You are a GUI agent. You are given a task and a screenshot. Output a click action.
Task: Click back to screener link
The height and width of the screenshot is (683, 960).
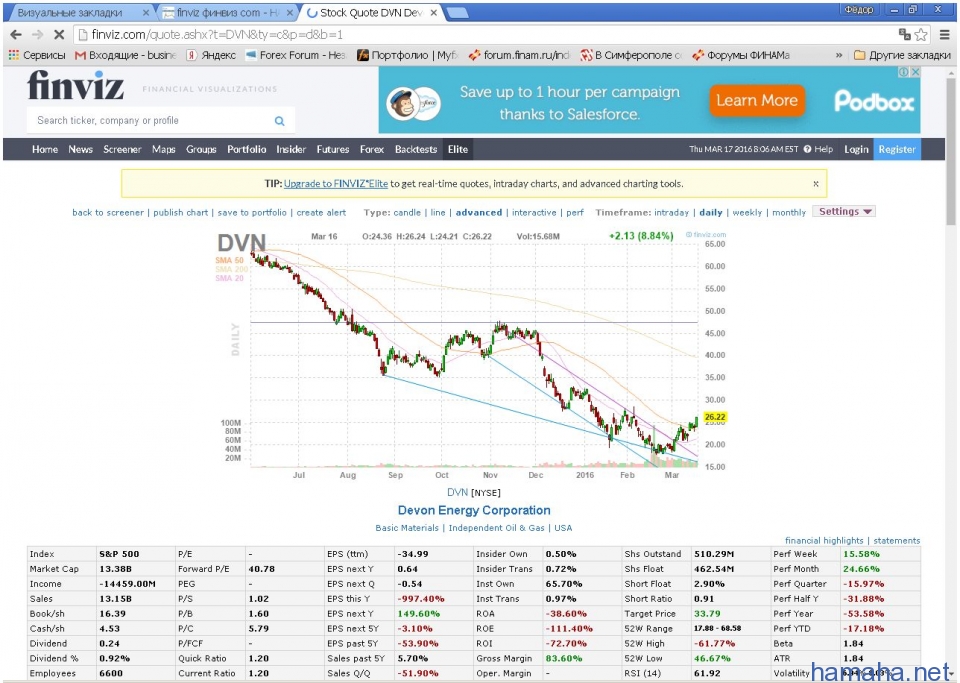pos(108,212)
